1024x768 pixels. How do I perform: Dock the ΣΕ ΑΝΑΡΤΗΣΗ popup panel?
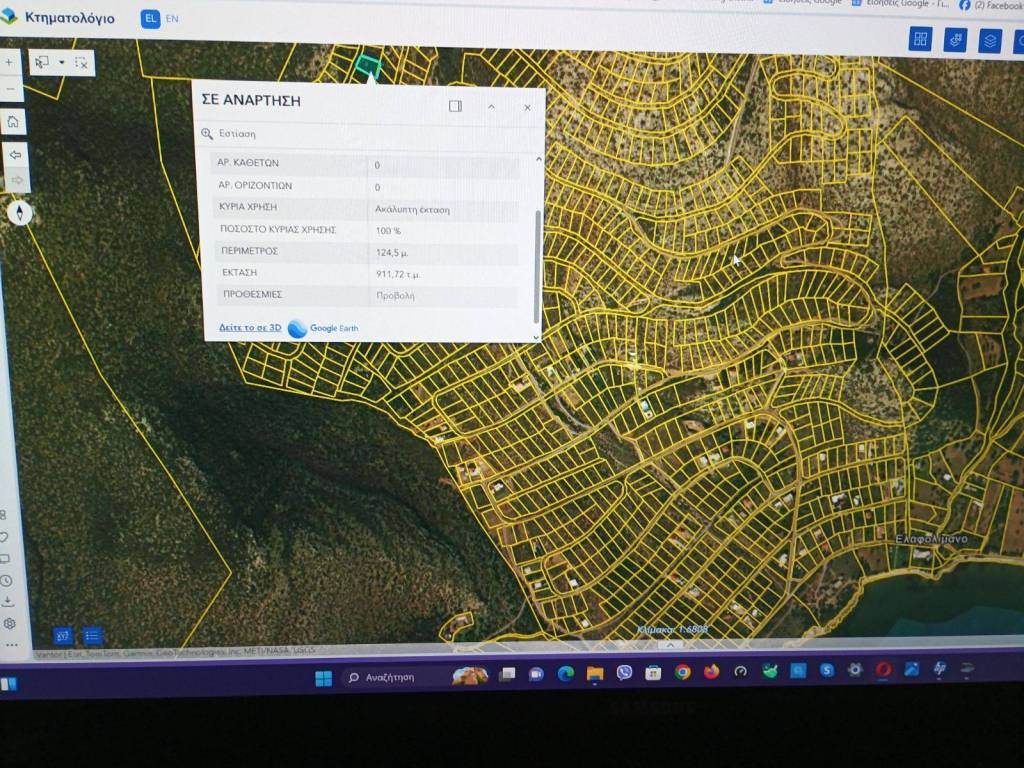point(455,106)
